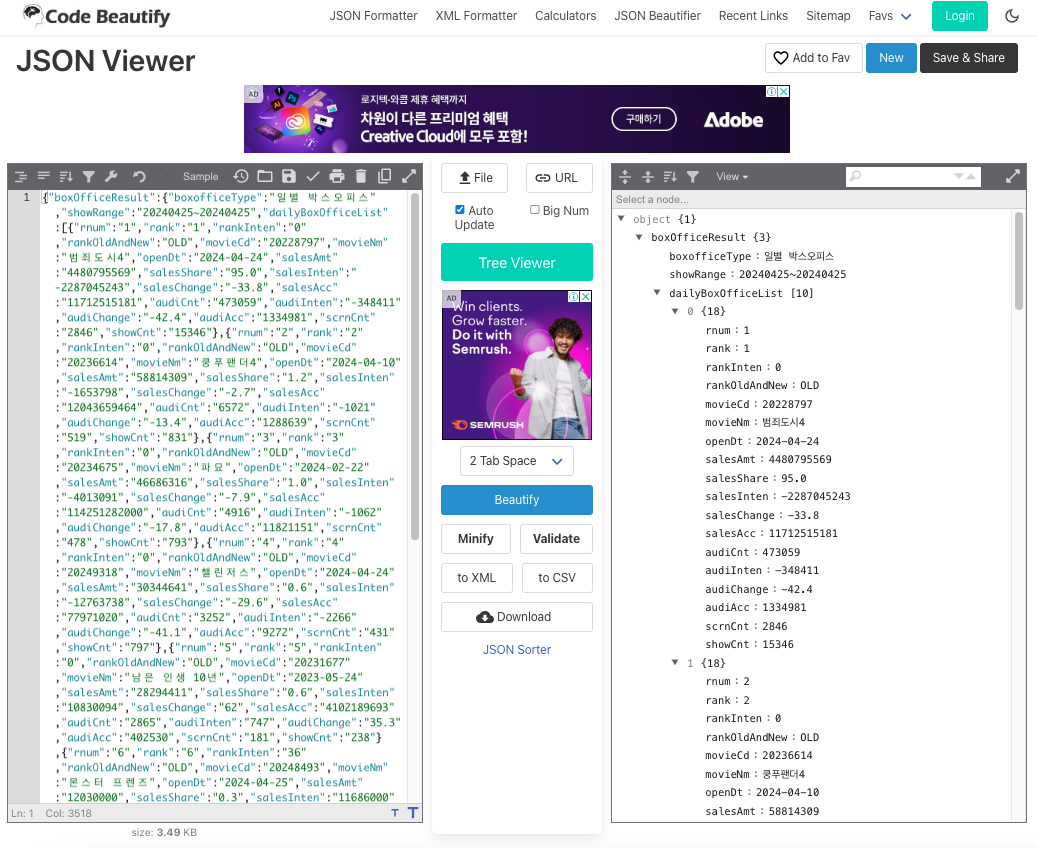This screenshot has height=848, width=1037.
Task: Collapse the dailyBoxOfficeList node
Action: click(x=657, y=292)
